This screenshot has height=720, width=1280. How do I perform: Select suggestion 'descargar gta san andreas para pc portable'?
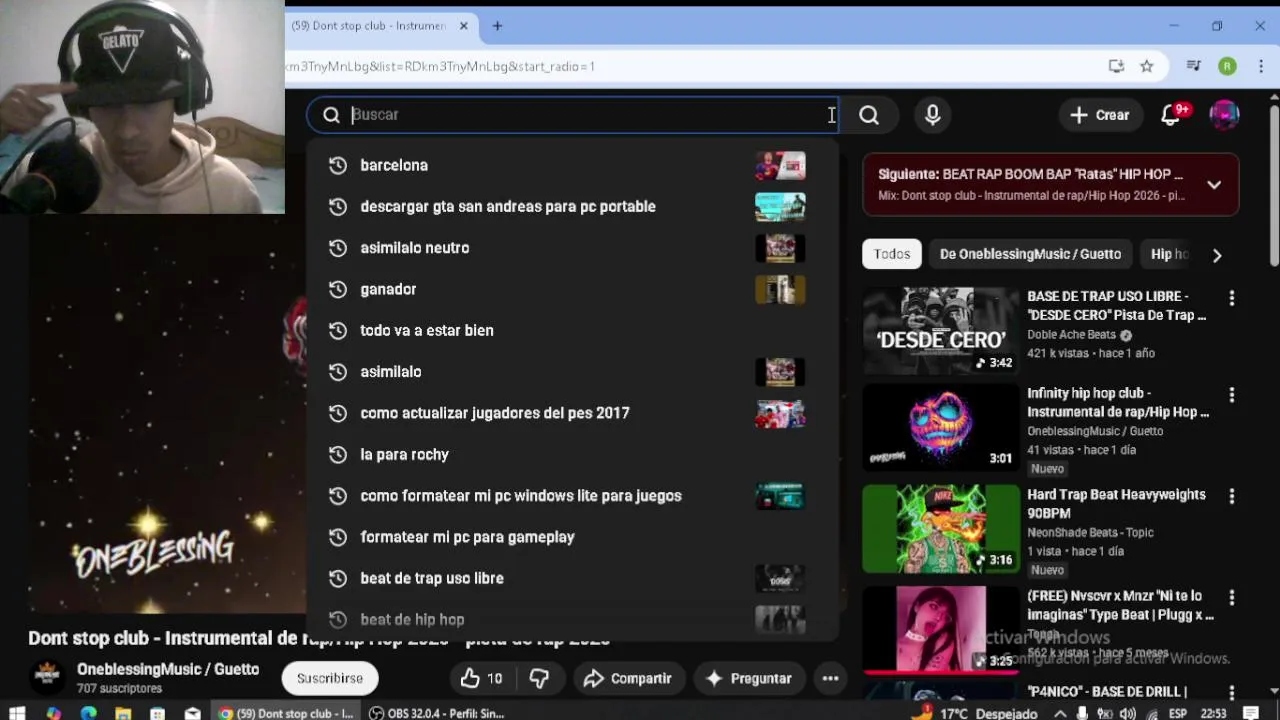pyautogui.click(x=572, y=207)
